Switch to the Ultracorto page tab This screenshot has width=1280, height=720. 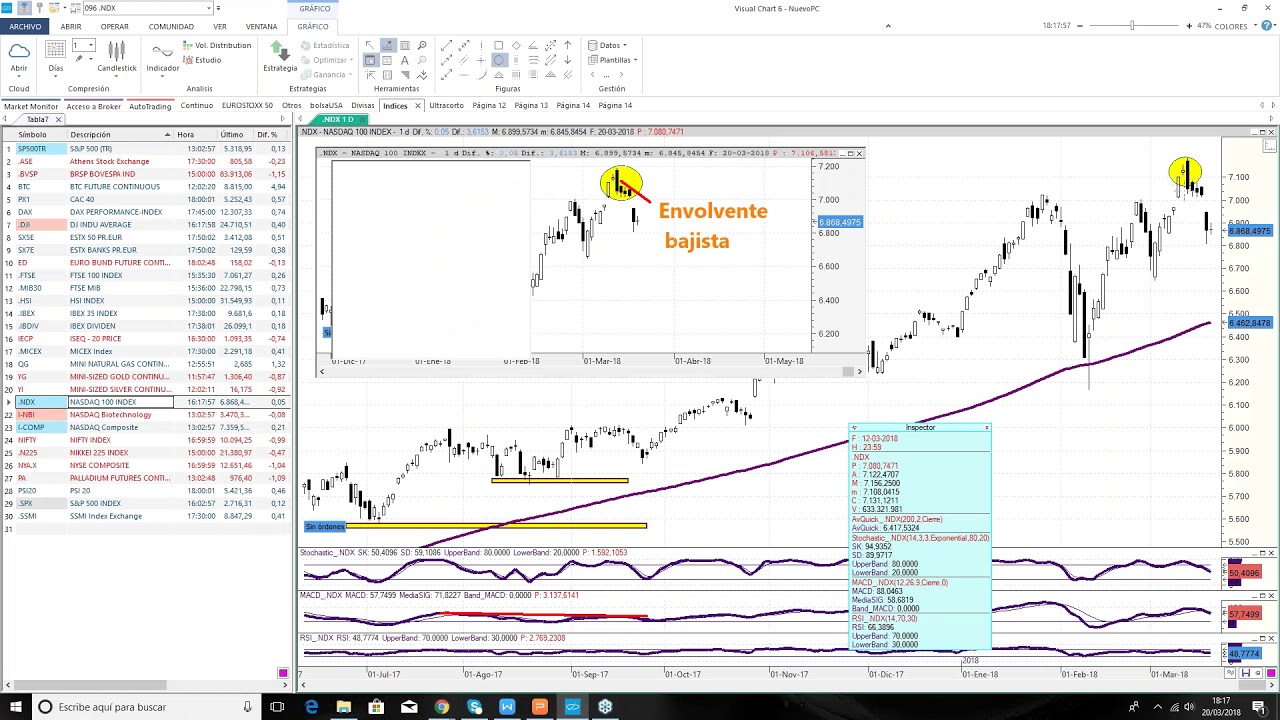click(x=447, y=105)
